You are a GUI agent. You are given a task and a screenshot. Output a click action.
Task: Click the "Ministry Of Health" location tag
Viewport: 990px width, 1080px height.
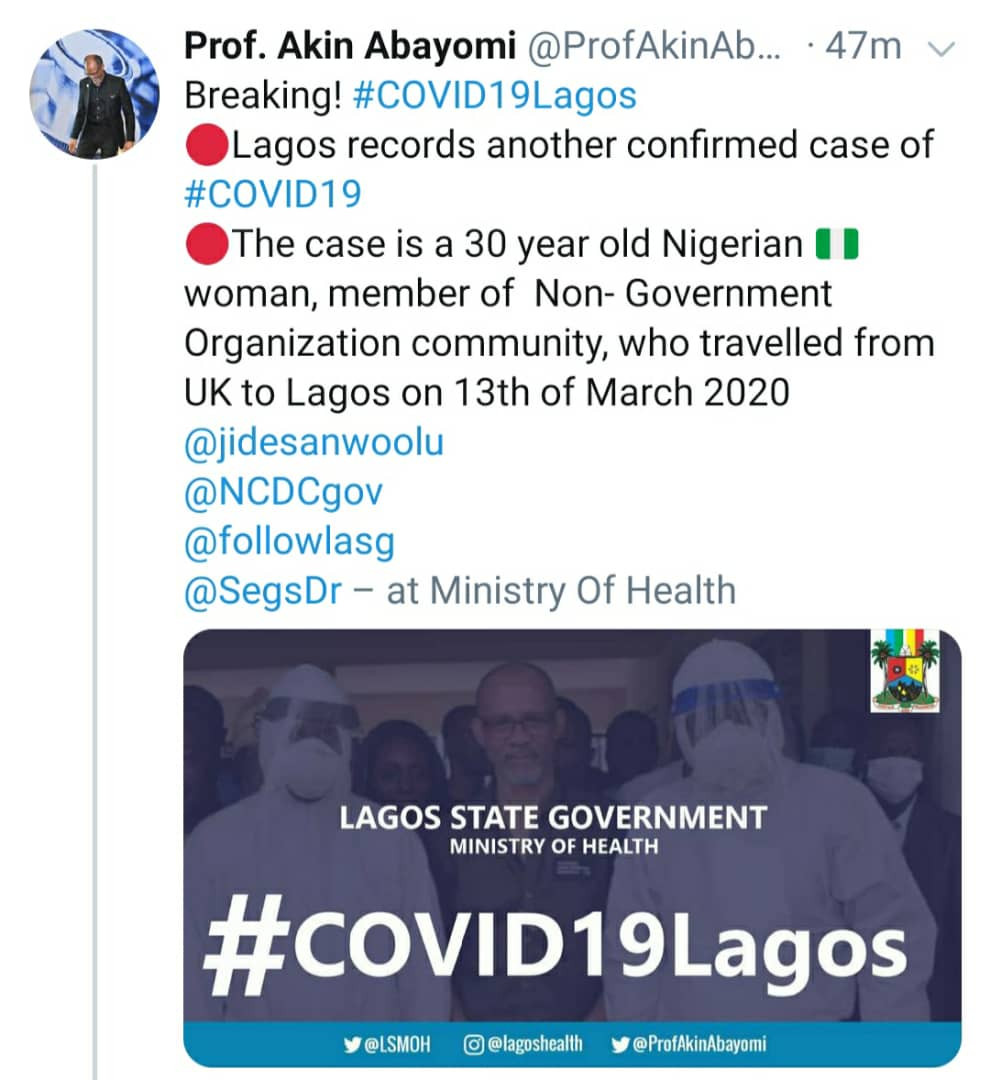point(582,591)
